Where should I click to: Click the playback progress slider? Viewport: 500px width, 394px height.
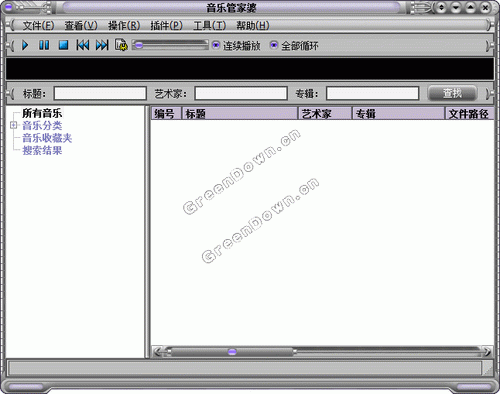(x=170, y=45)
